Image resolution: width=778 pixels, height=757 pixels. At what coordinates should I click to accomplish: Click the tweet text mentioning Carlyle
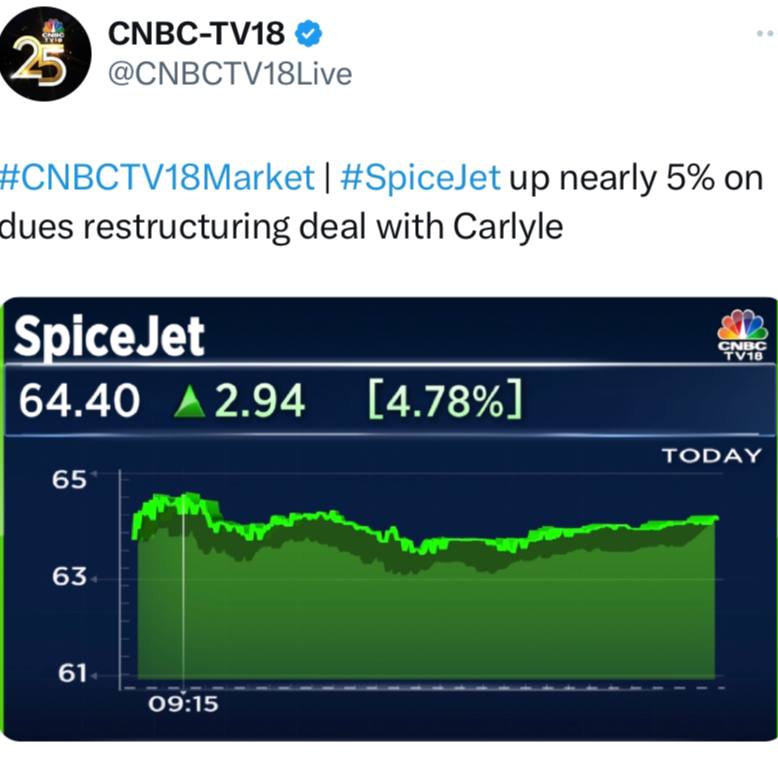tap(381, 202)
